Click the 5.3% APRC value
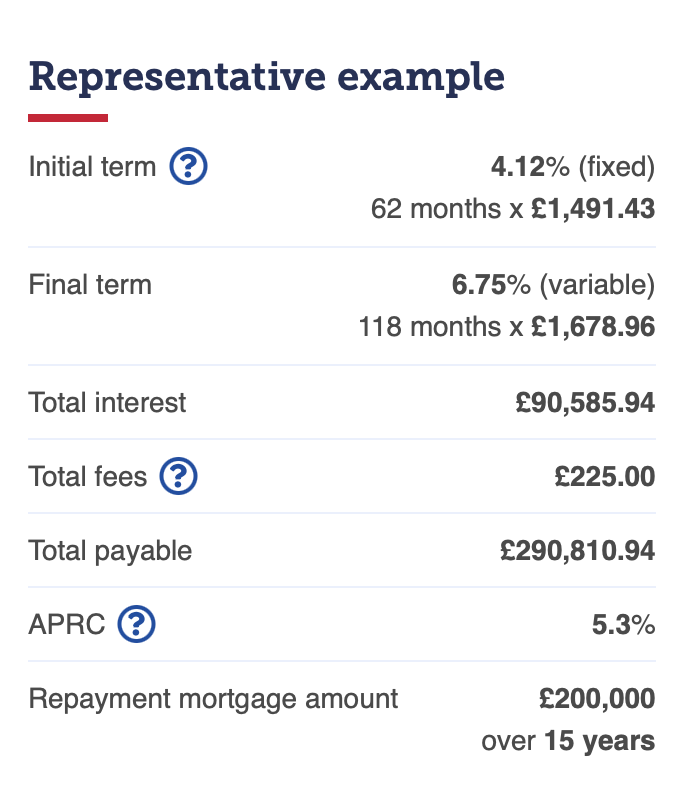678x804 pixels. pyautogui.click(x=624, y=625)
